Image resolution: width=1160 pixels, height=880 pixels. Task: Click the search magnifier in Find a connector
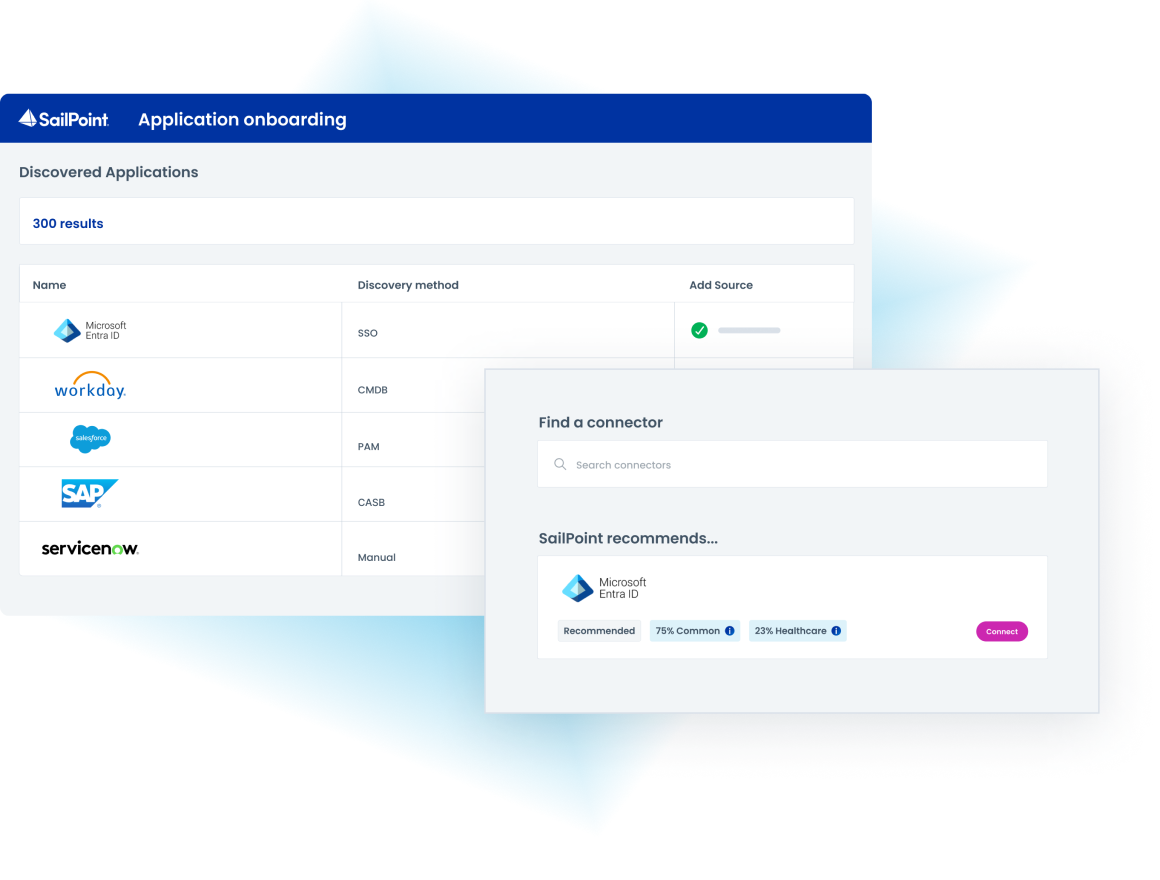point(560,464)
